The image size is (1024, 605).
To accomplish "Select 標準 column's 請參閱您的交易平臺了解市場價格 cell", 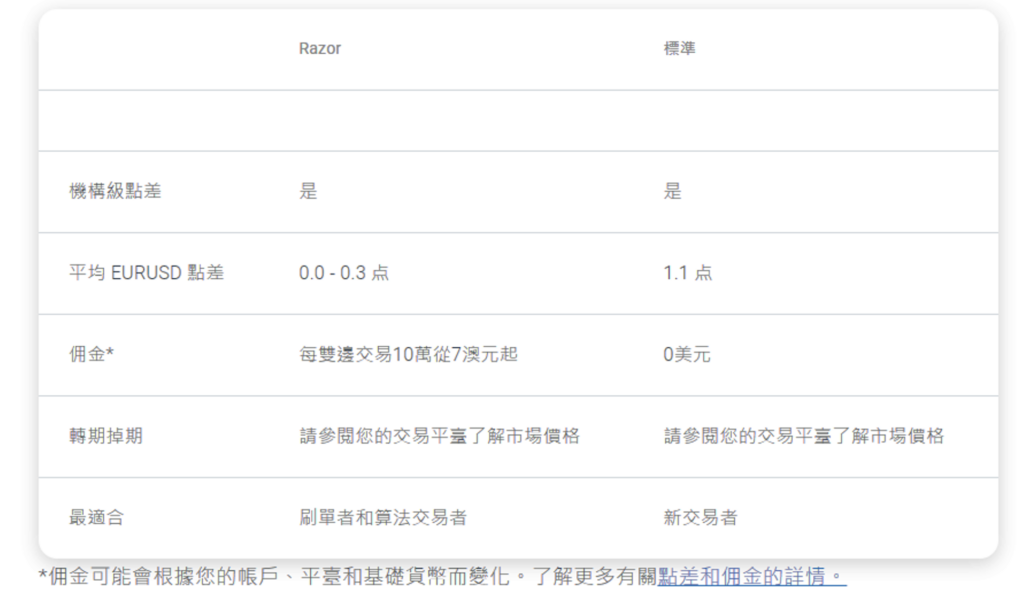I will [x=804, y=436].
